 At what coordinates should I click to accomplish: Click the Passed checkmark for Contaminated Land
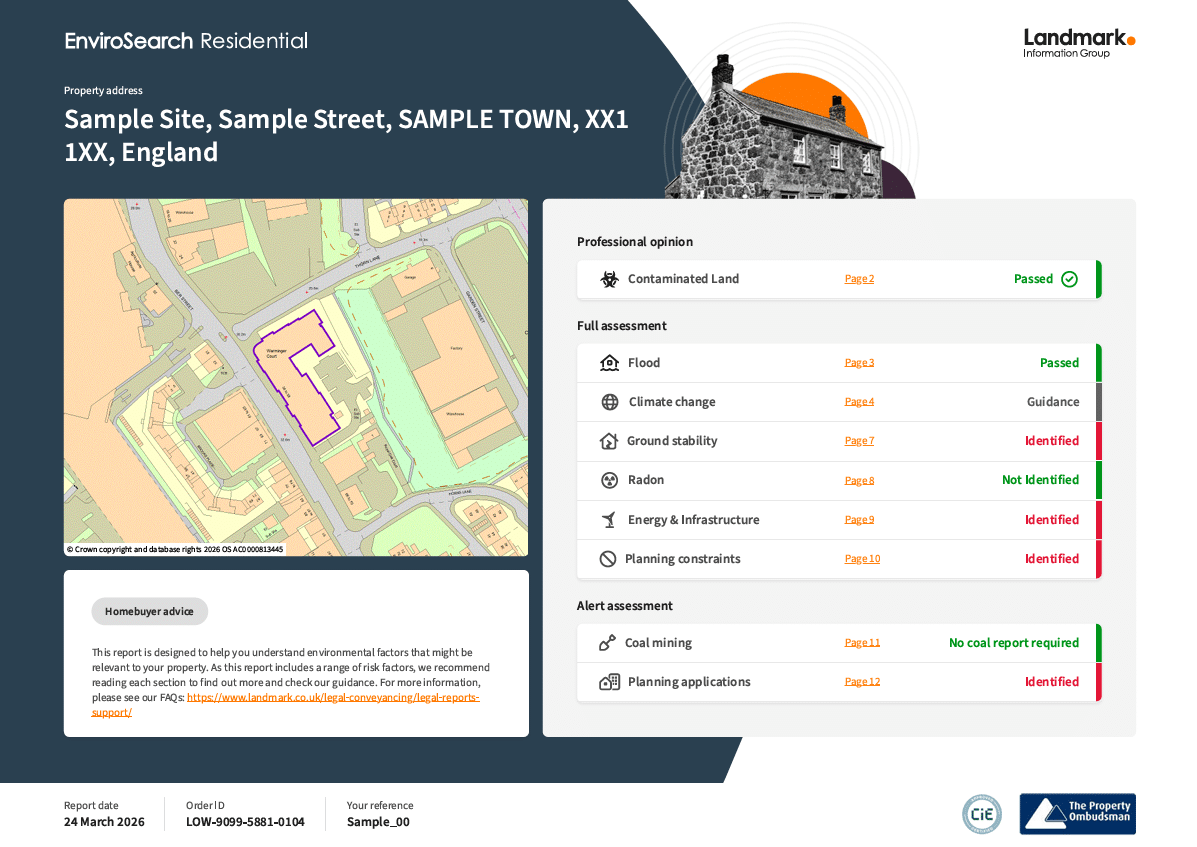1069,279
